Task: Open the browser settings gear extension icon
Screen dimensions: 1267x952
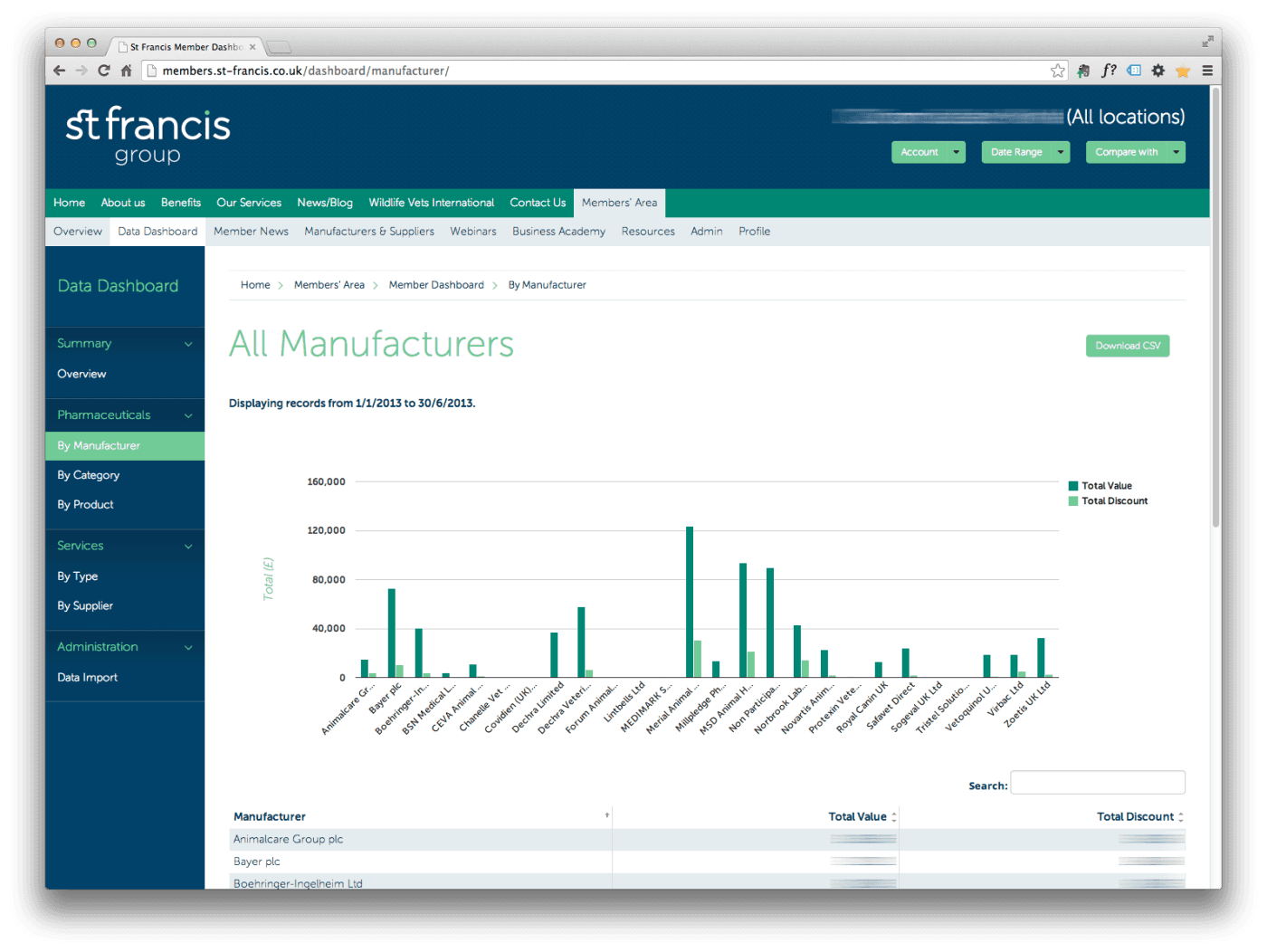Action: tap(1158, 71)
